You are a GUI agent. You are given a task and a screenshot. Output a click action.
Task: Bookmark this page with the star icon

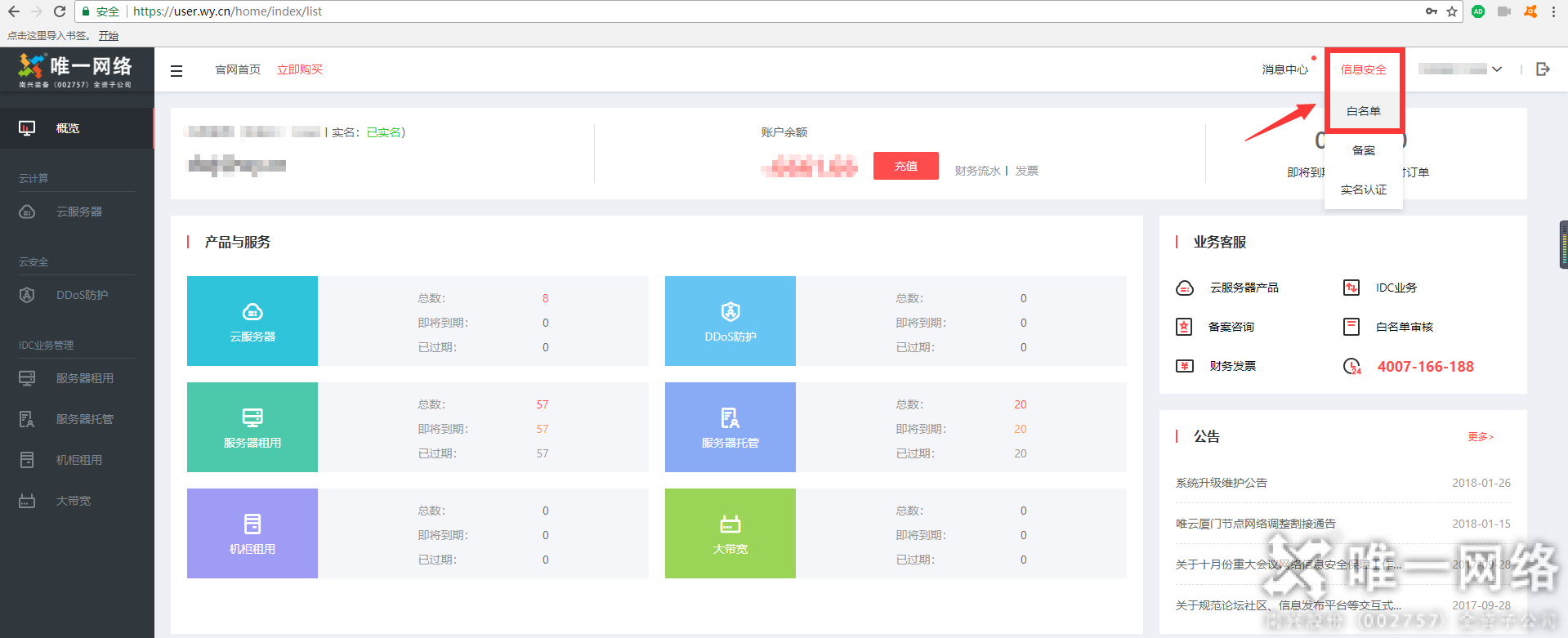[1452, 11]
